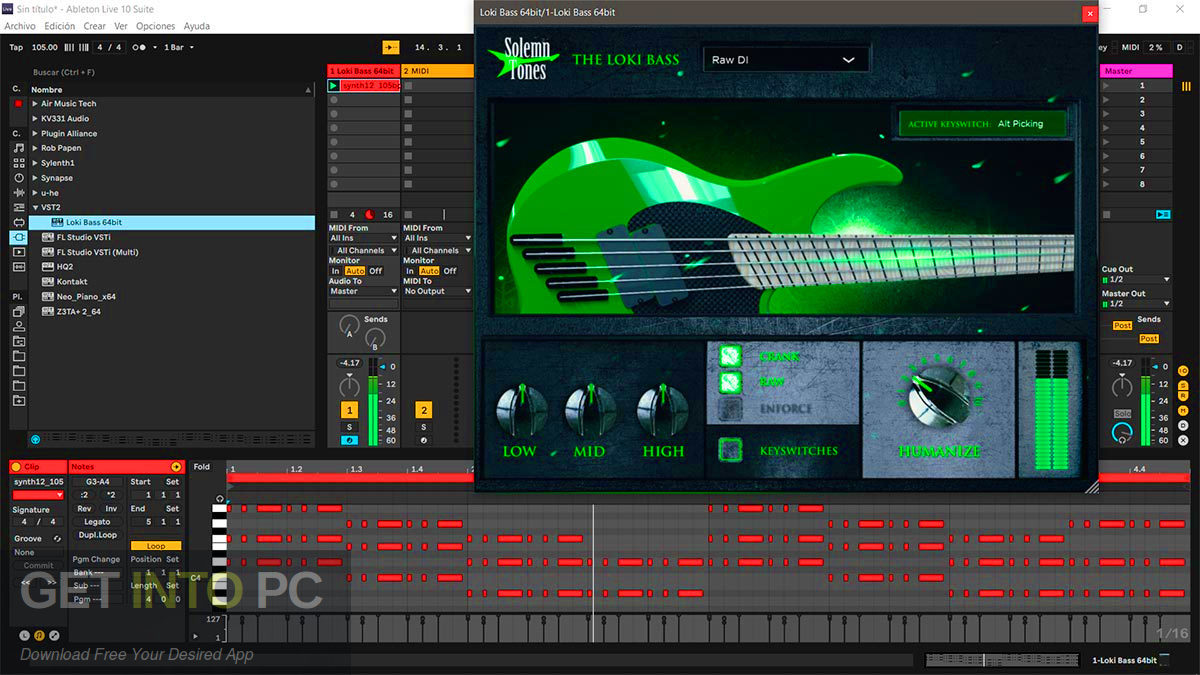Open the Max for Live browser icon

[x=18, y=222]
